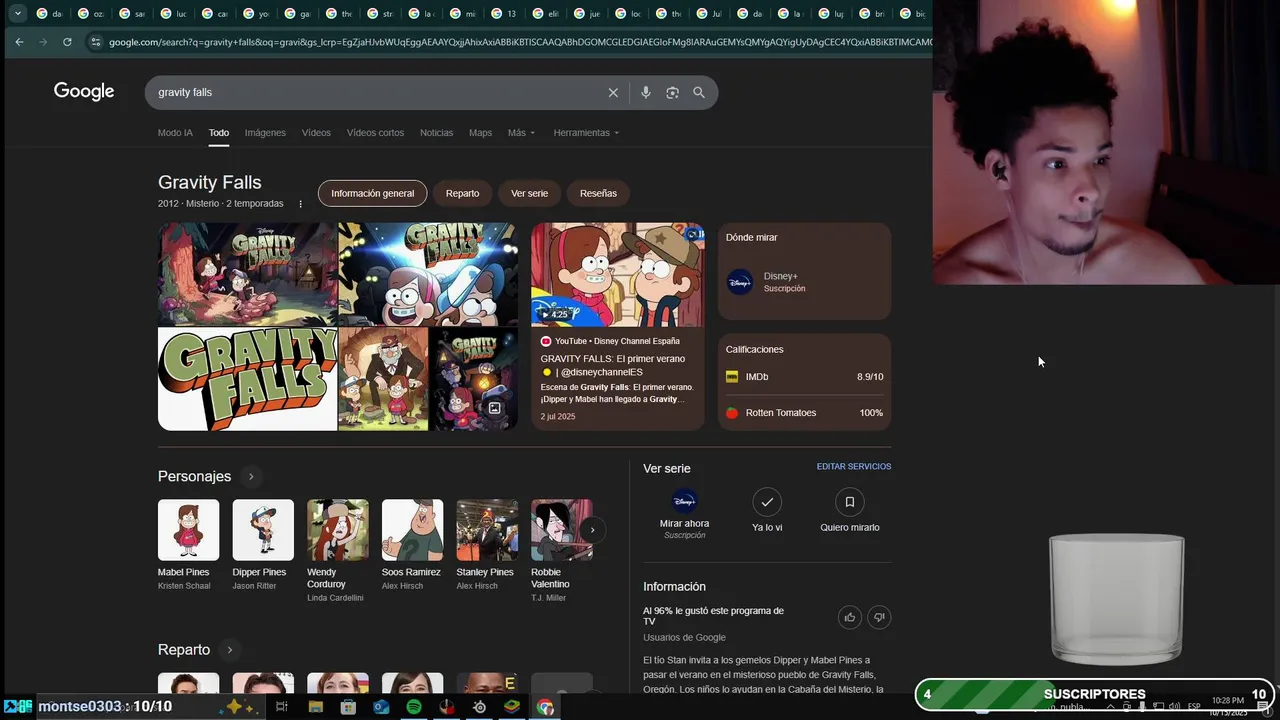Open Microsoft Store from the taskbar

point(348,707)
